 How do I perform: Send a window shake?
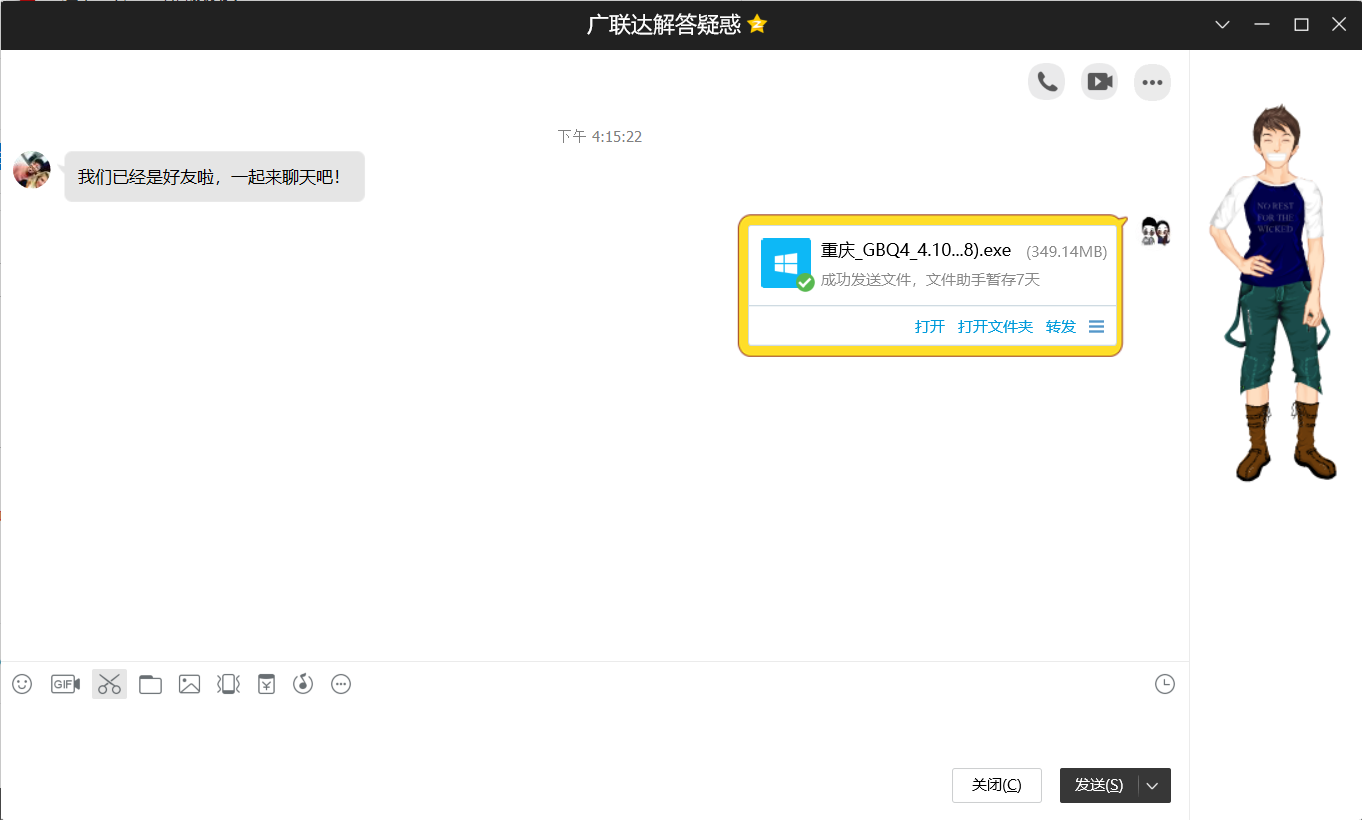(x=228, y=684)
